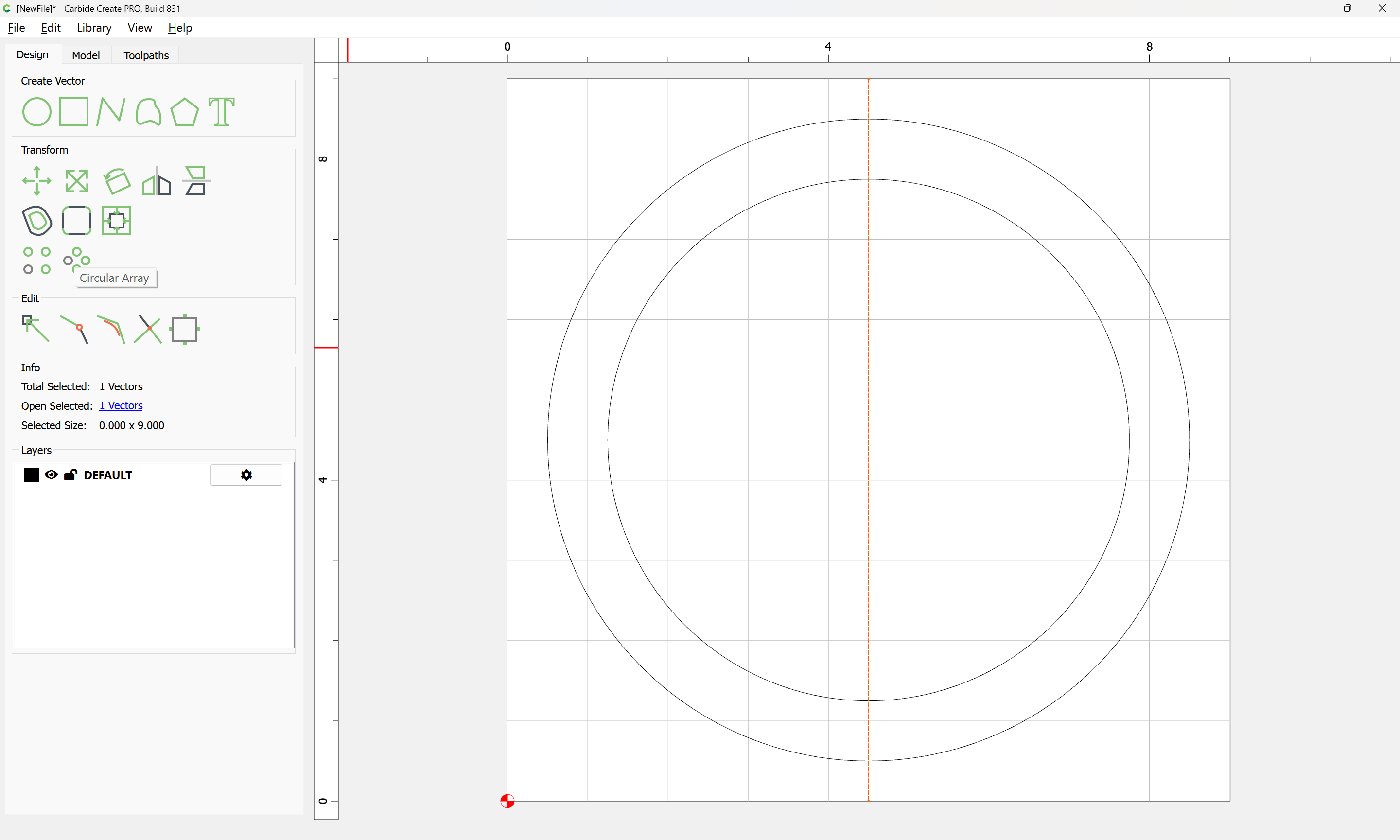The height and width of the screenshot is (840, 1400).
Task: Open the Library menu
Action: 94,28
